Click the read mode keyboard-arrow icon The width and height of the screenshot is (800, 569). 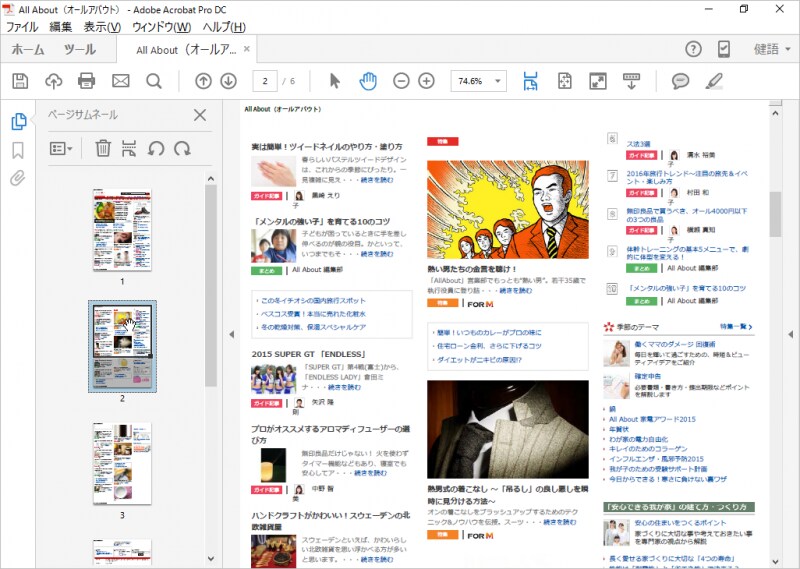pyautogui.click(x=631, y=81)
